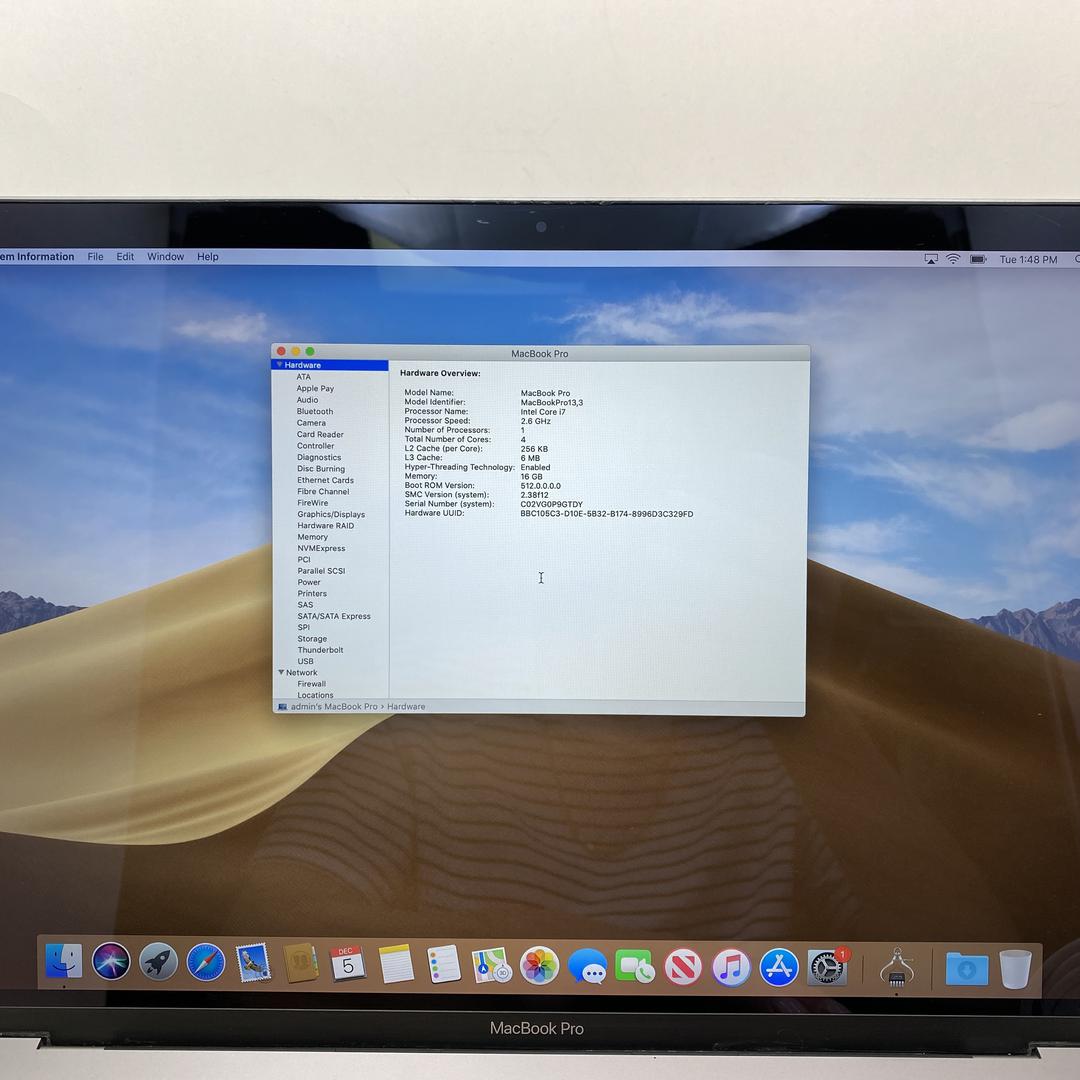Click the battery status indicator

978,259
